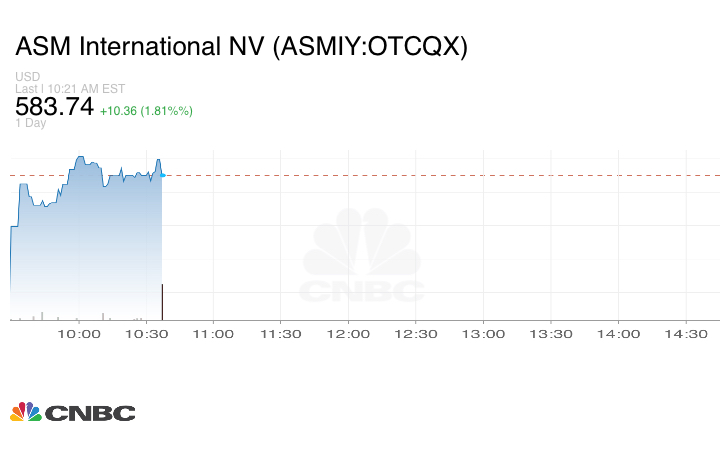Viewport: 720px width, 450px height.
Task: Click the 11:00 time axis label
Action: point(213,335)
